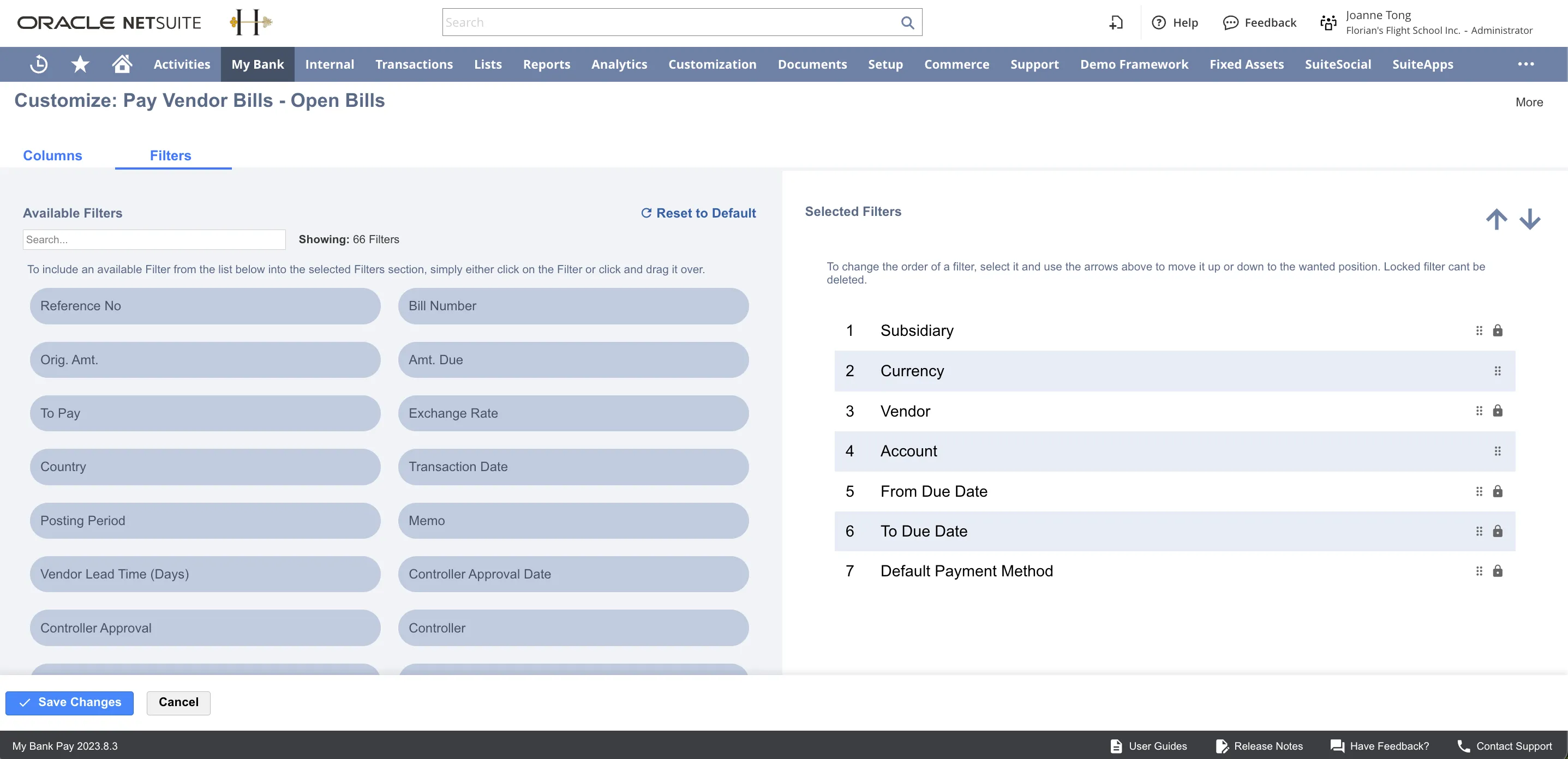Add the Exchange Rate filter

coord(573,413)
